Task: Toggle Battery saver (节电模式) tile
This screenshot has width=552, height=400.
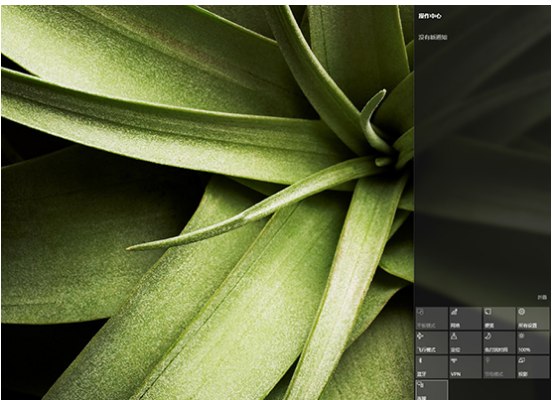Action: [x=499, y=367]
